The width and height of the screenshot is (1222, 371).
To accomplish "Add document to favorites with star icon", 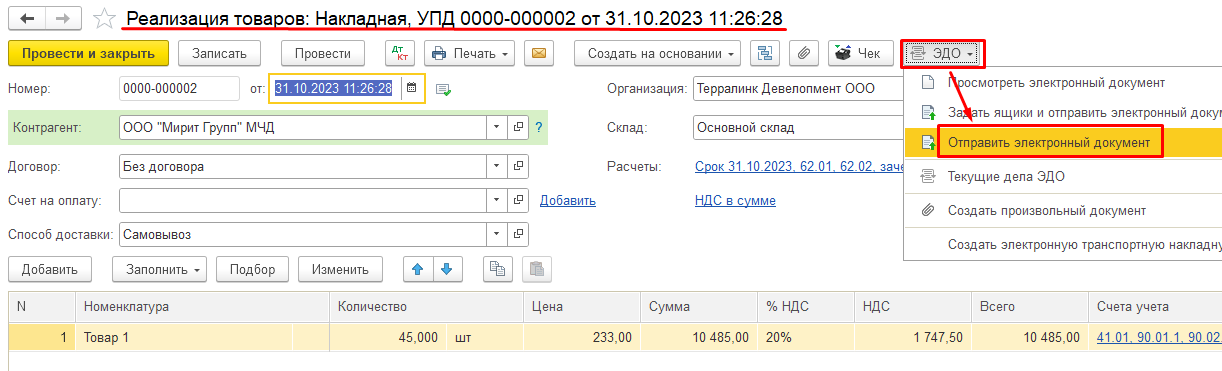I will [104, 19].
